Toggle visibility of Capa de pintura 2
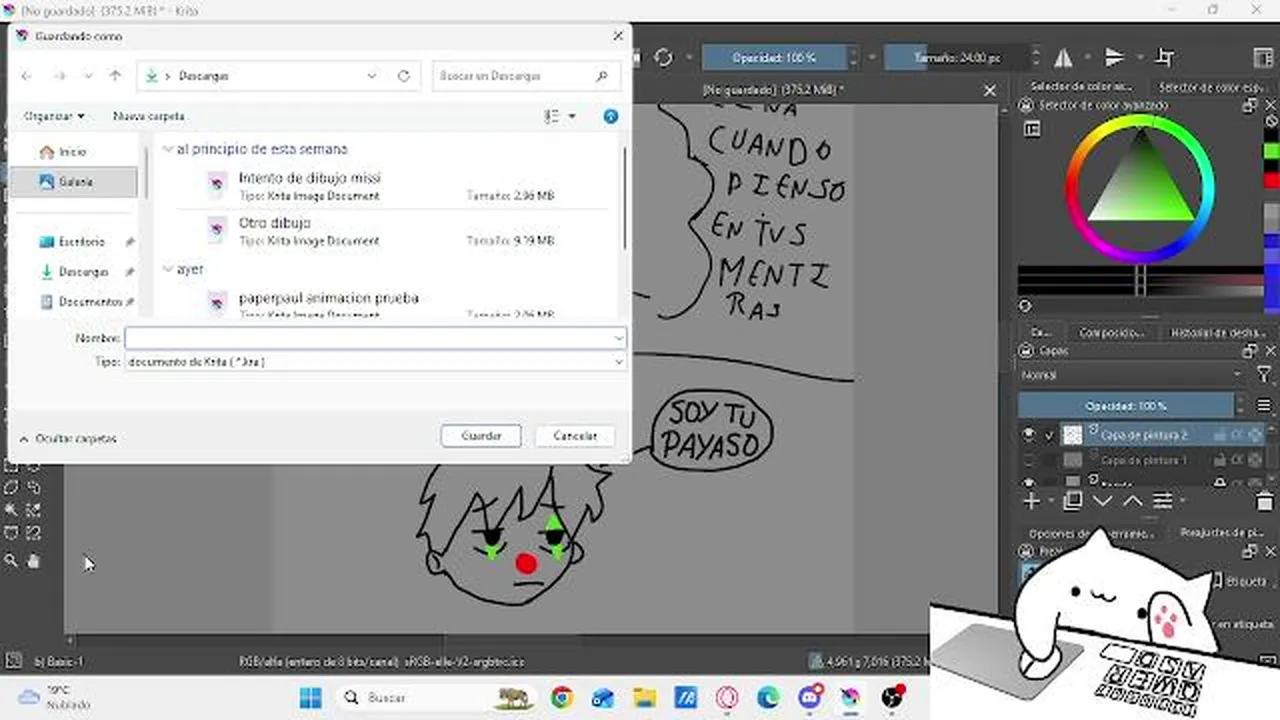Image resolution: width=1280 pixels, height=720 pixels. pos(1028,435)
